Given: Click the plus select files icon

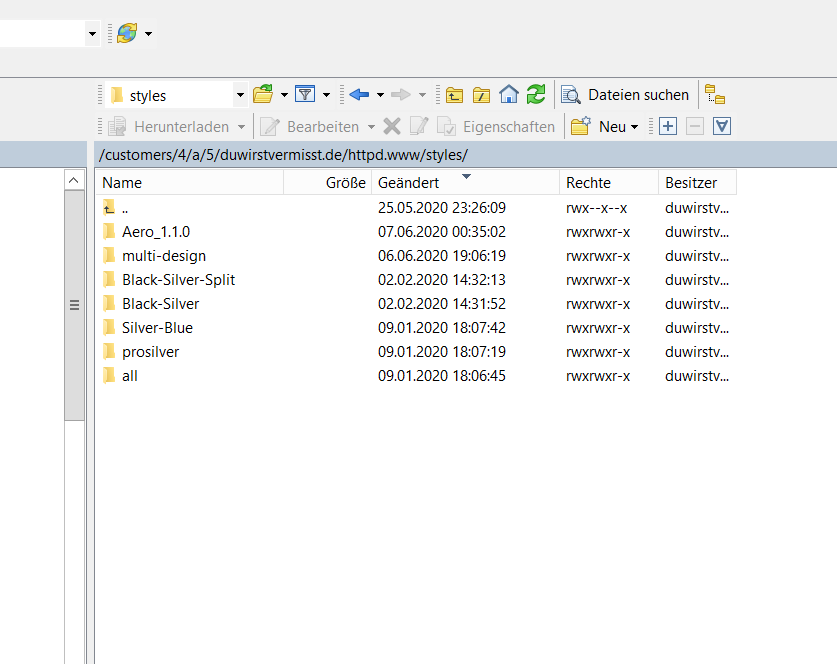Looking at the screenshot, I should (668, 127).
